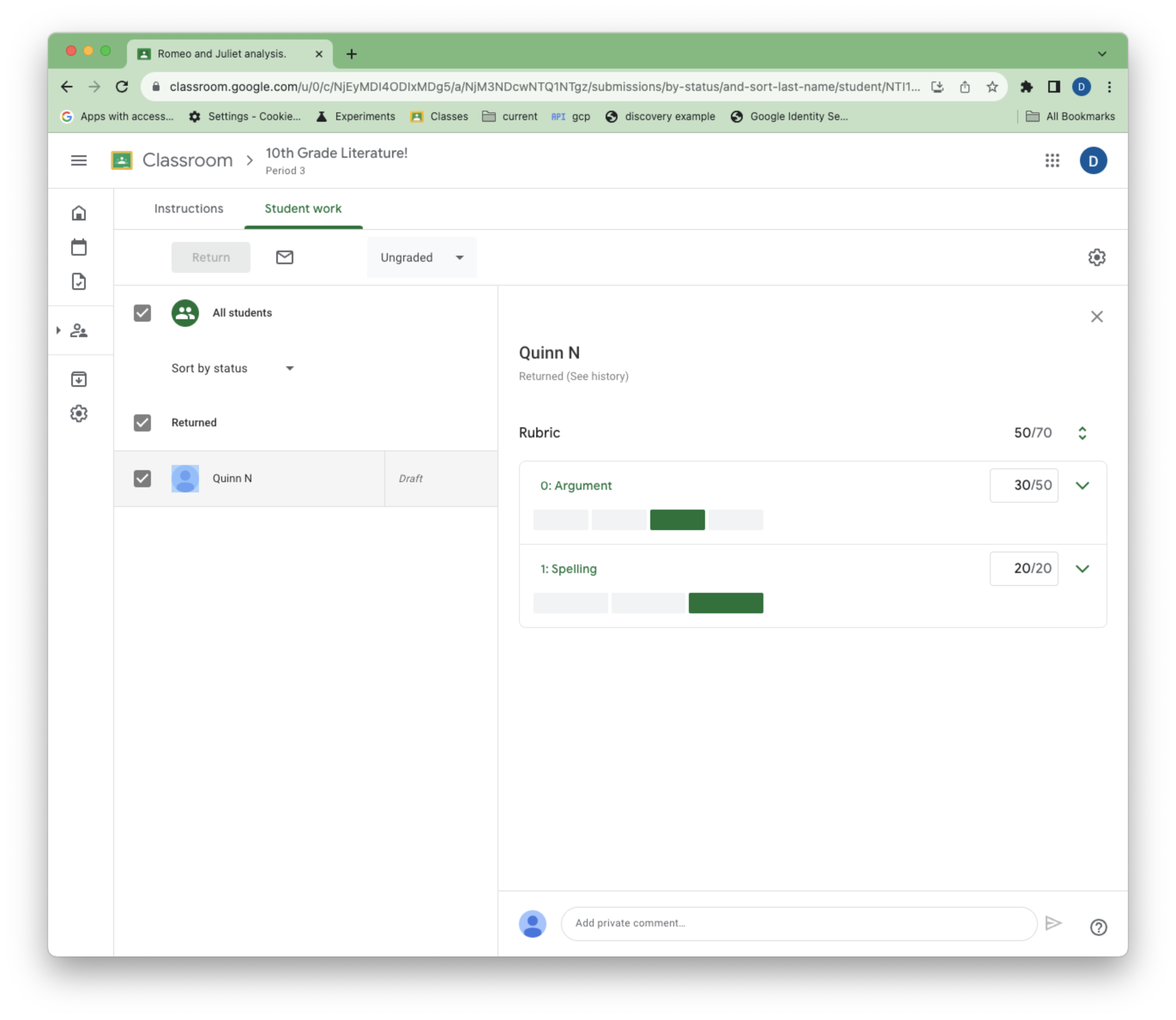Toggle Quinn N student checkbox
Image resolution: width=1176 pixels, height=1020 pixels.
[x=143, y=478]
